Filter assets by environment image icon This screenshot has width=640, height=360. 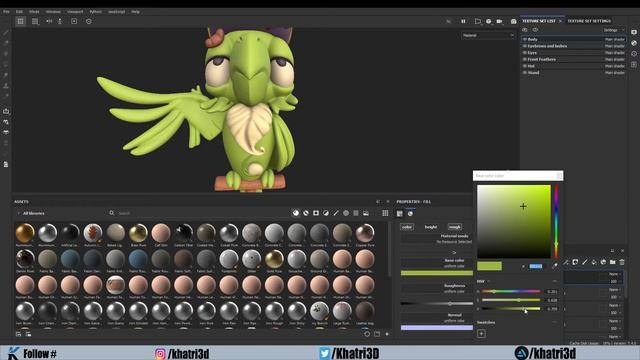(366, 213)
